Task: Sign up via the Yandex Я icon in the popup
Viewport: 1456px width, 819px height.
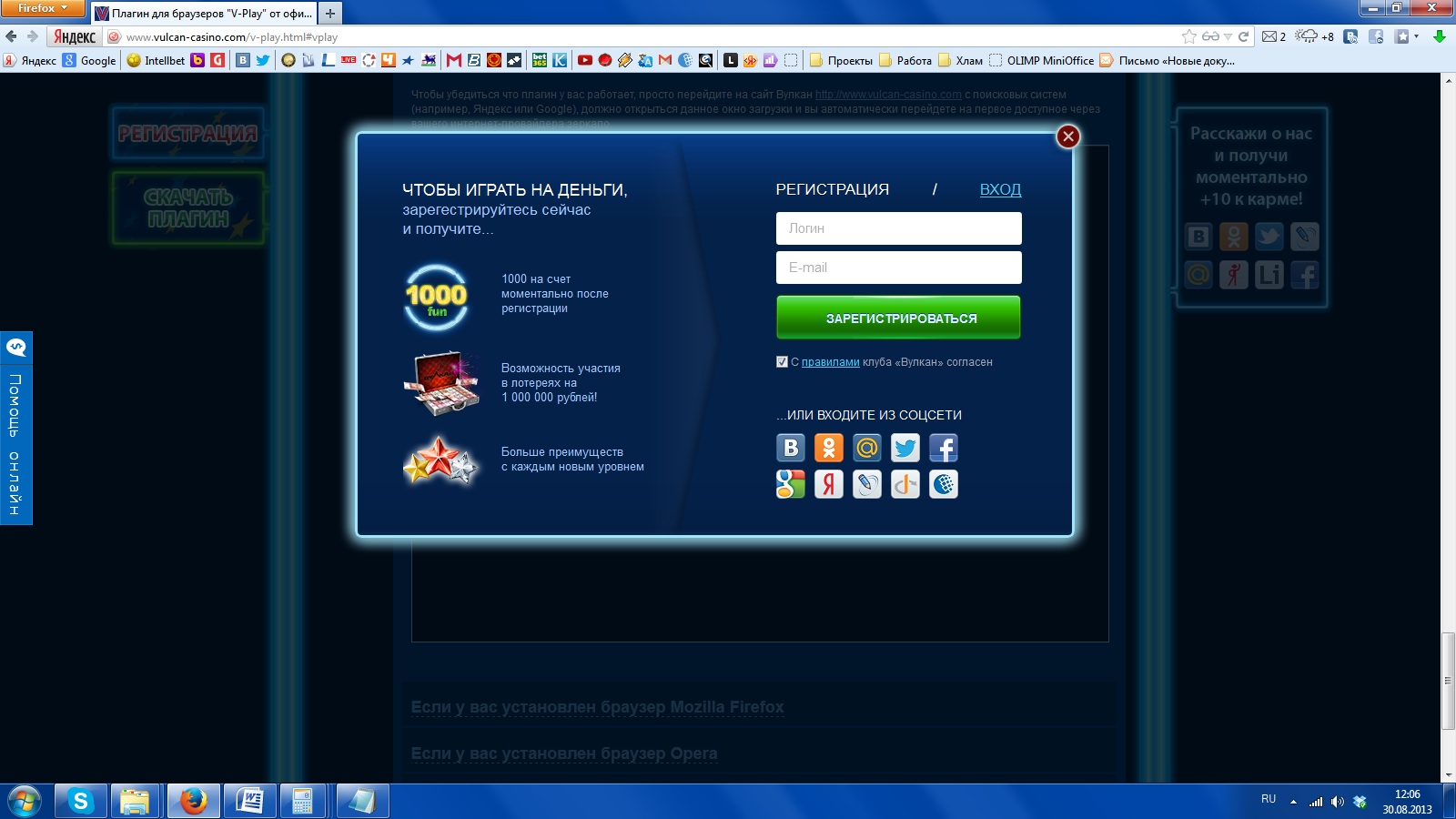Action: pos(829,484)
